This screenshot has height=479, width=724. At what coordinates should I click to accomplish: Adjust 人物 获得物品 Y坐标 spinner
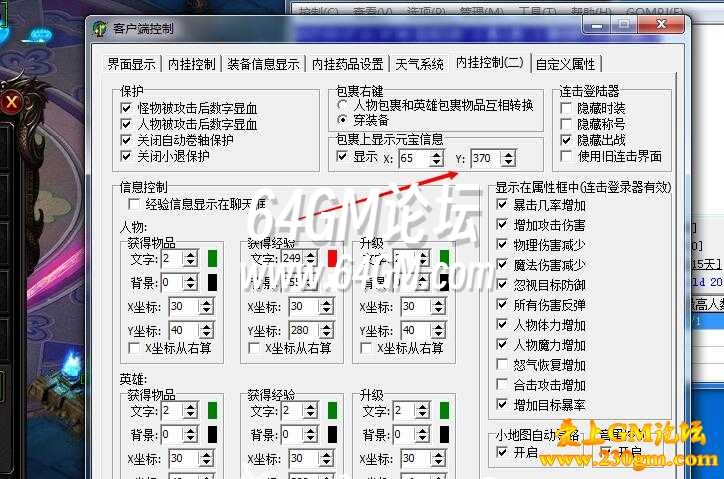tap(206, 330)
